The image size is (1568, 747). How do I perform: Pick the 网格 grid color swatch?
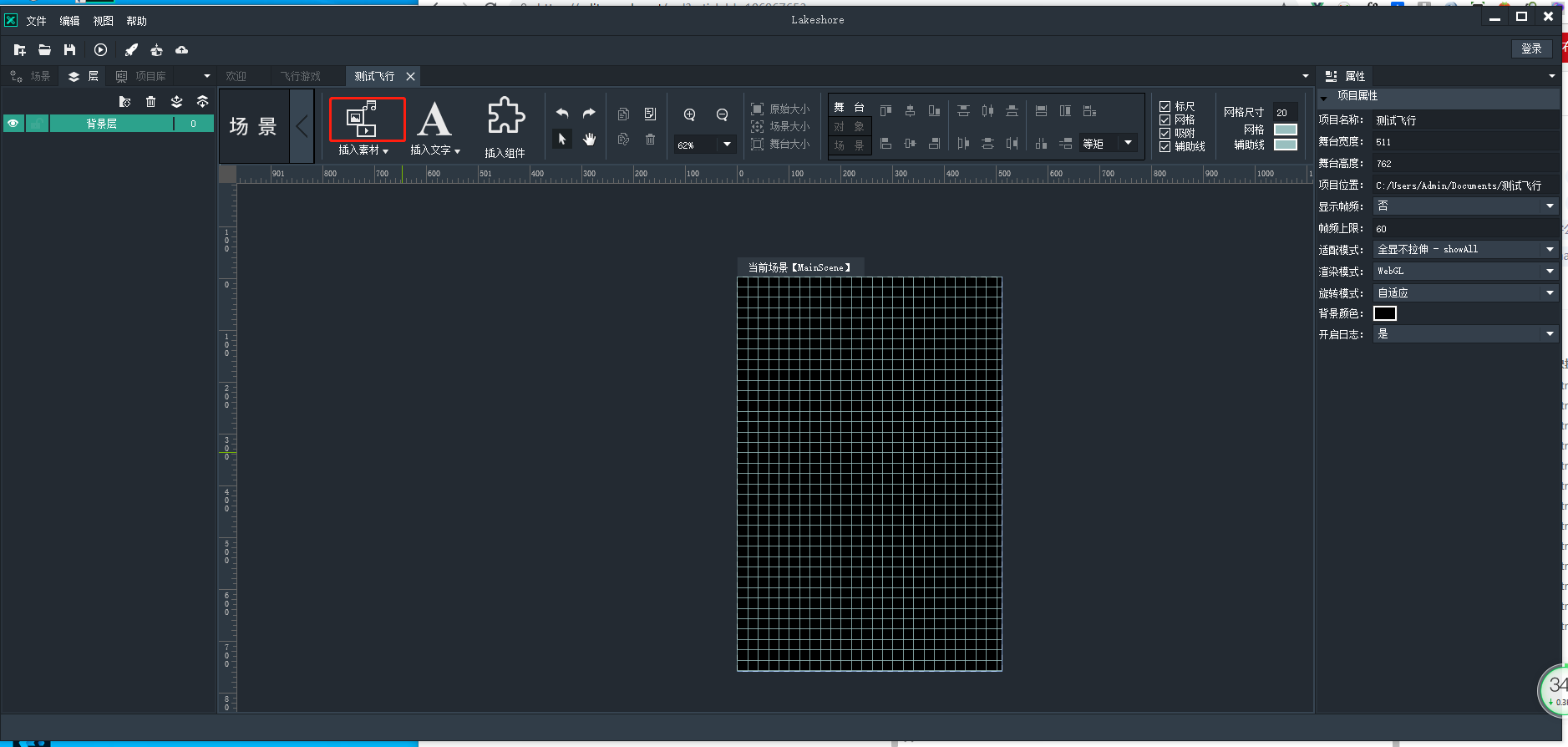(x=1285, y=130)
